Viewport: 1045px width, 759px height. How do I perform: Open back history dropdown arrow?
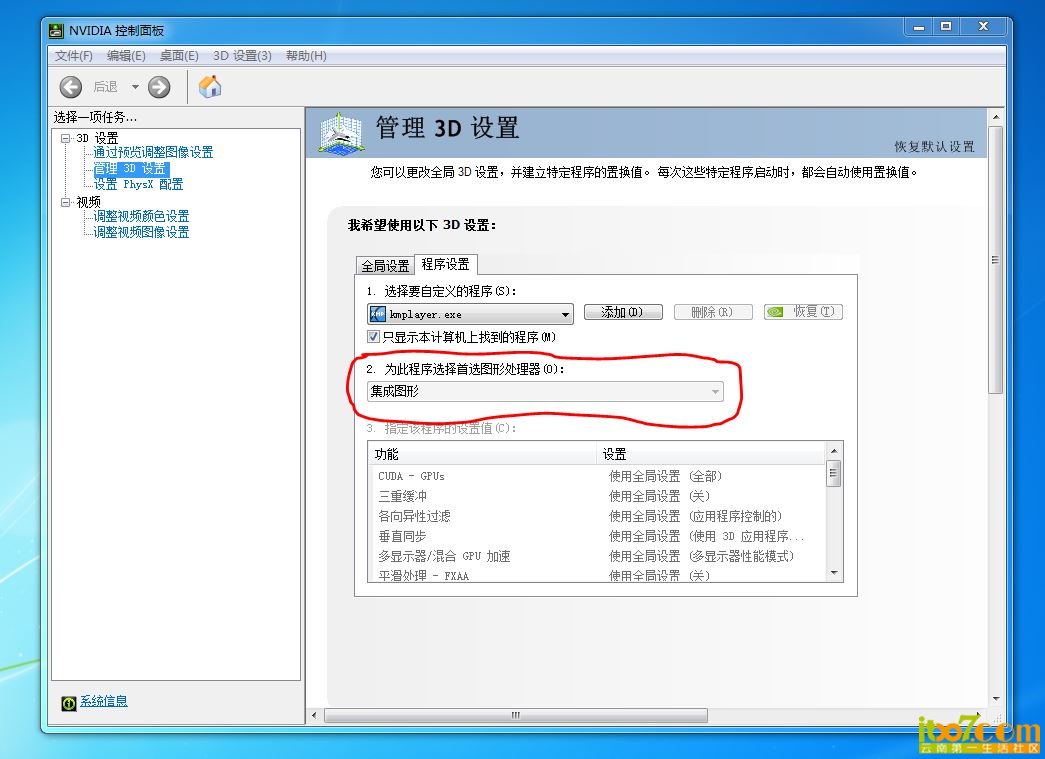coord(135,87)
